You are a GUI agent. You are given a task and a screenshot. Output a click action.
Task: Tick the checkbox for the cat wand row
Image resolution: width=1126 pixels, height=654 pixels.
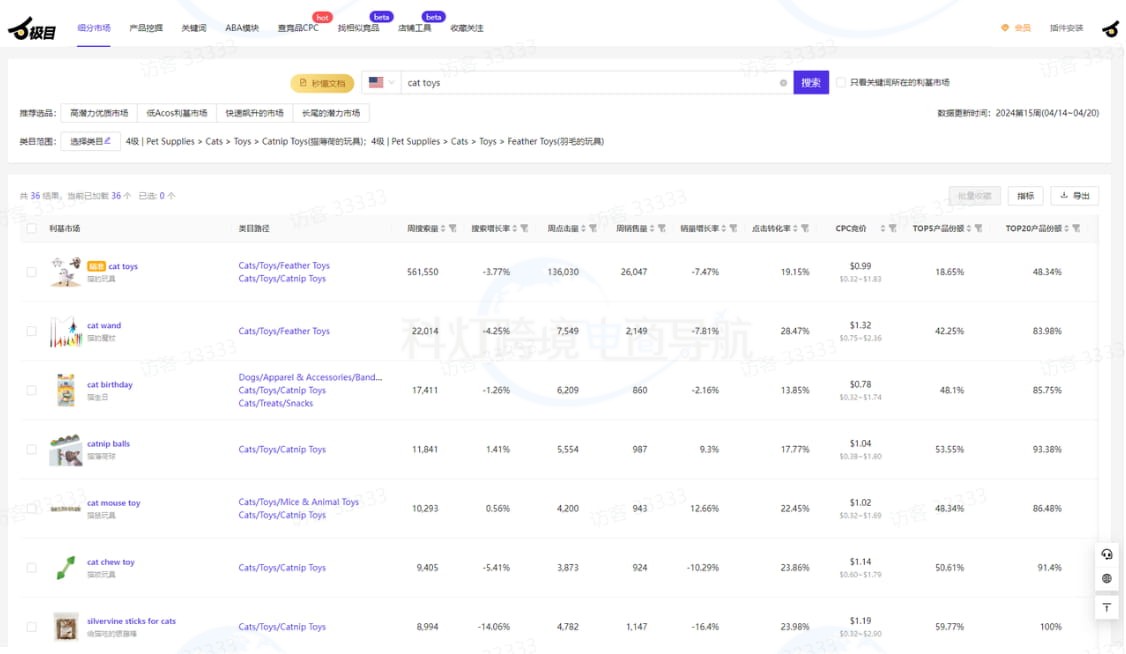[31, 331]
